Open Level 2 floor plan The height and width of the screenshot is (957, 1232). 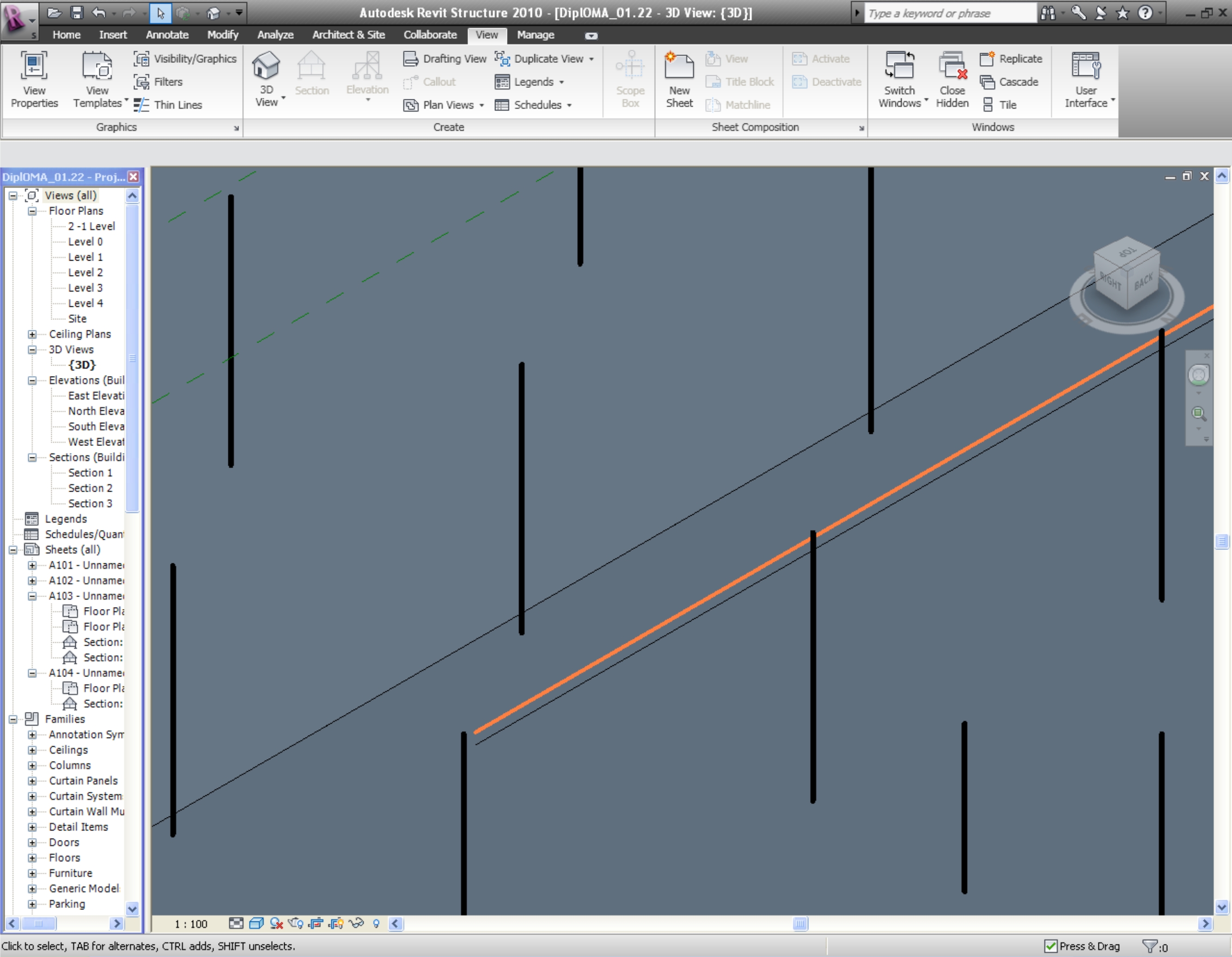point(85,272)
